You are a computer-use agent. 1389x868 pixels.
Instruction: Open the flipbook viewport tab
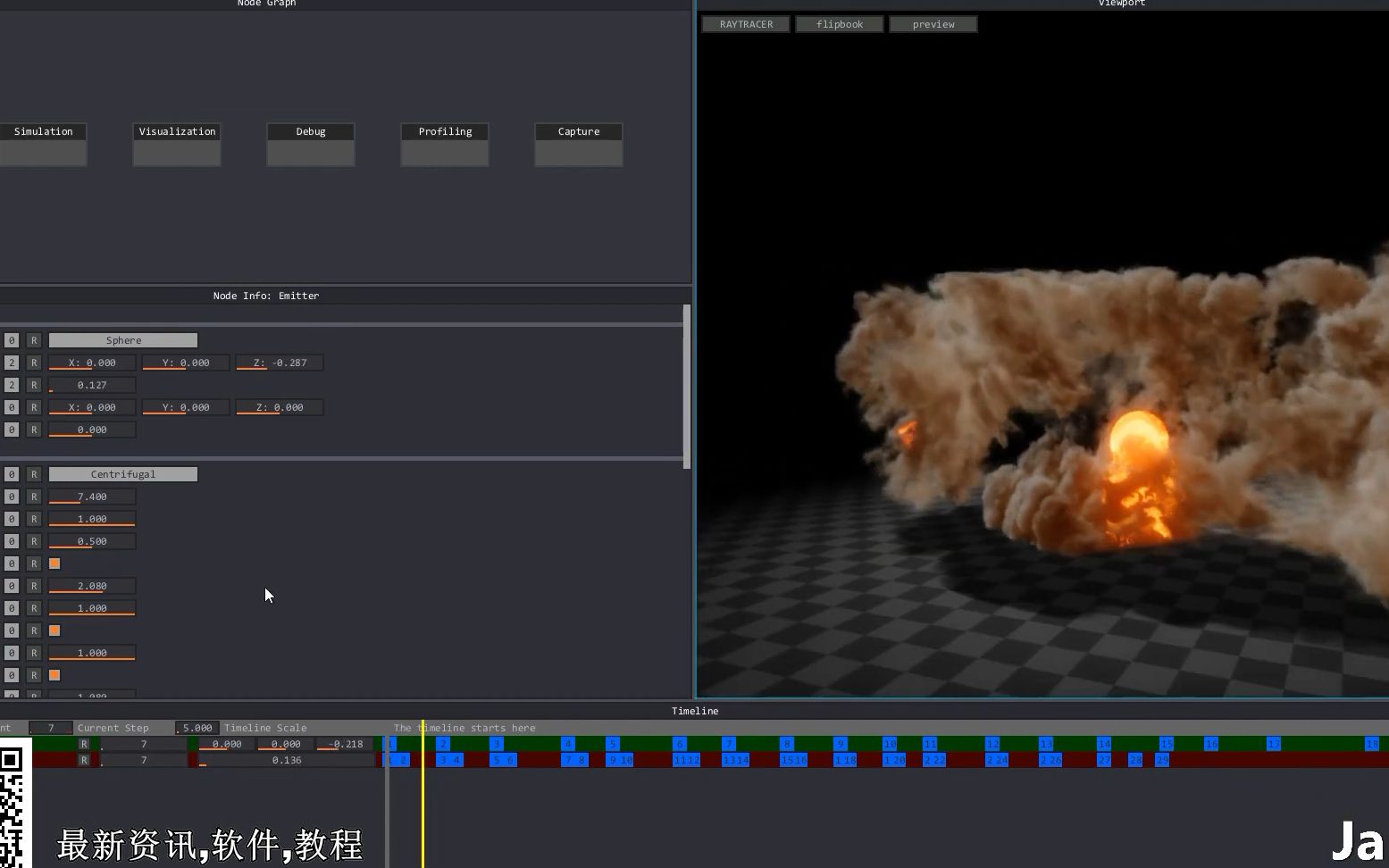pos(840,24)
